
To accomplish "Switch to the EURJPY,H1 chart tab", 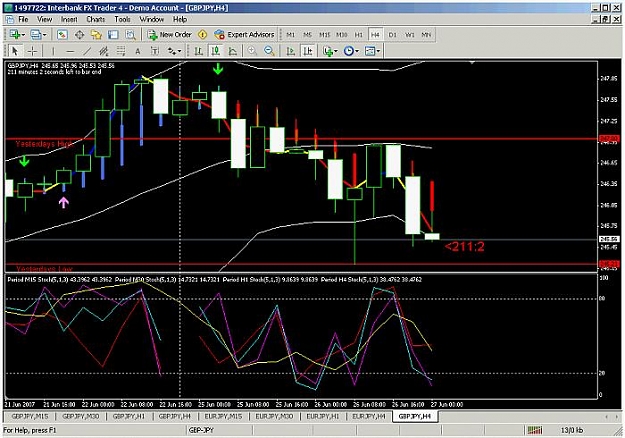I will 323,416.
